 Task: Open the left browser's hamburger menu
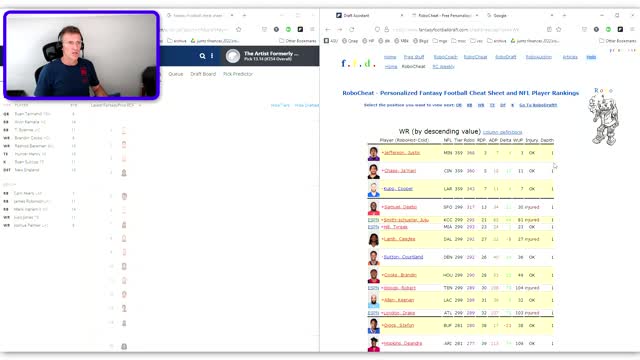coord(312,29)
